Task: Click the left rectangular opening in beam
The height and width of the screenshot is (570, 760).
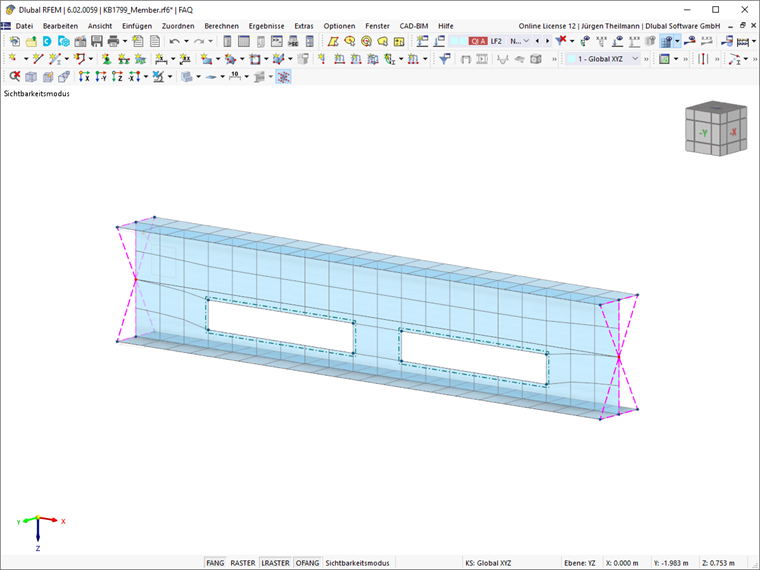Action: click(281, 327)
